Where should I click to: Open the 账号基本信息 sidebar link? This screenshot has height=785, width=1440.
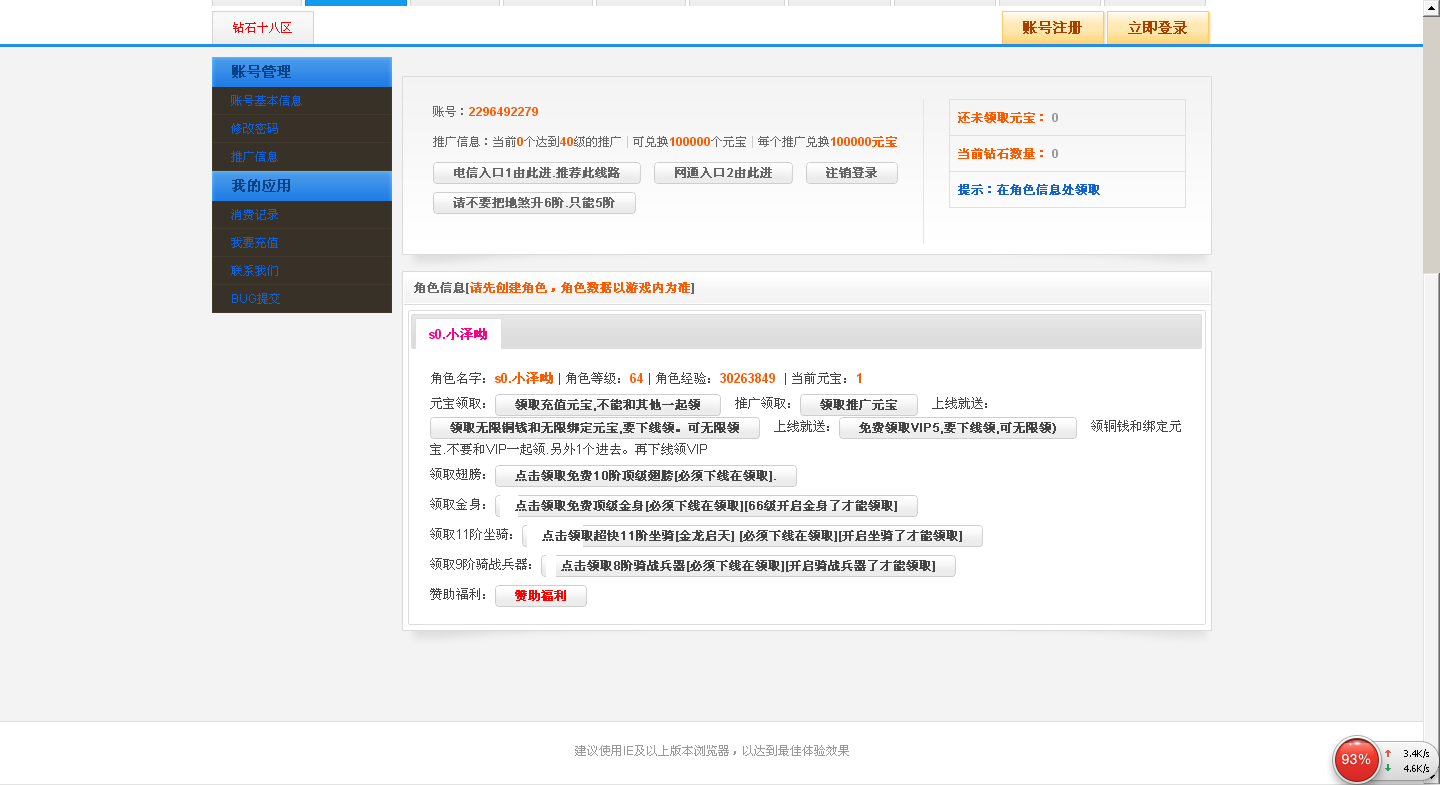tap(266, 101)
